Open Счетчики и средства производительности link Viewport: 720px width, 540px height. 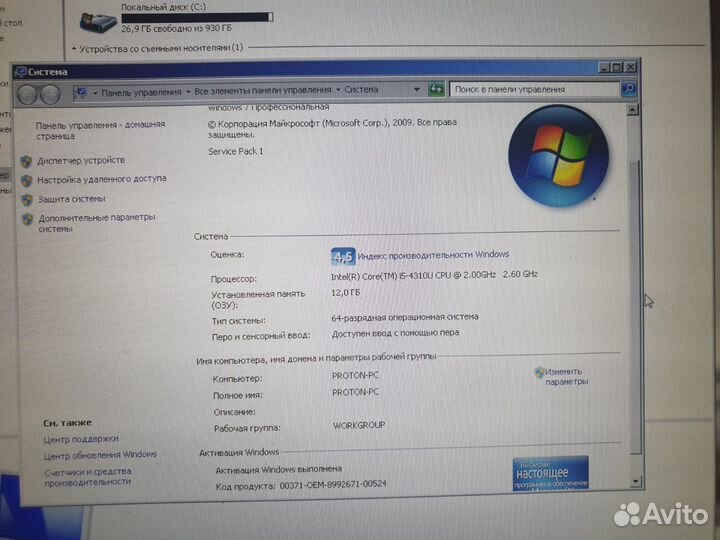(88, 477)
